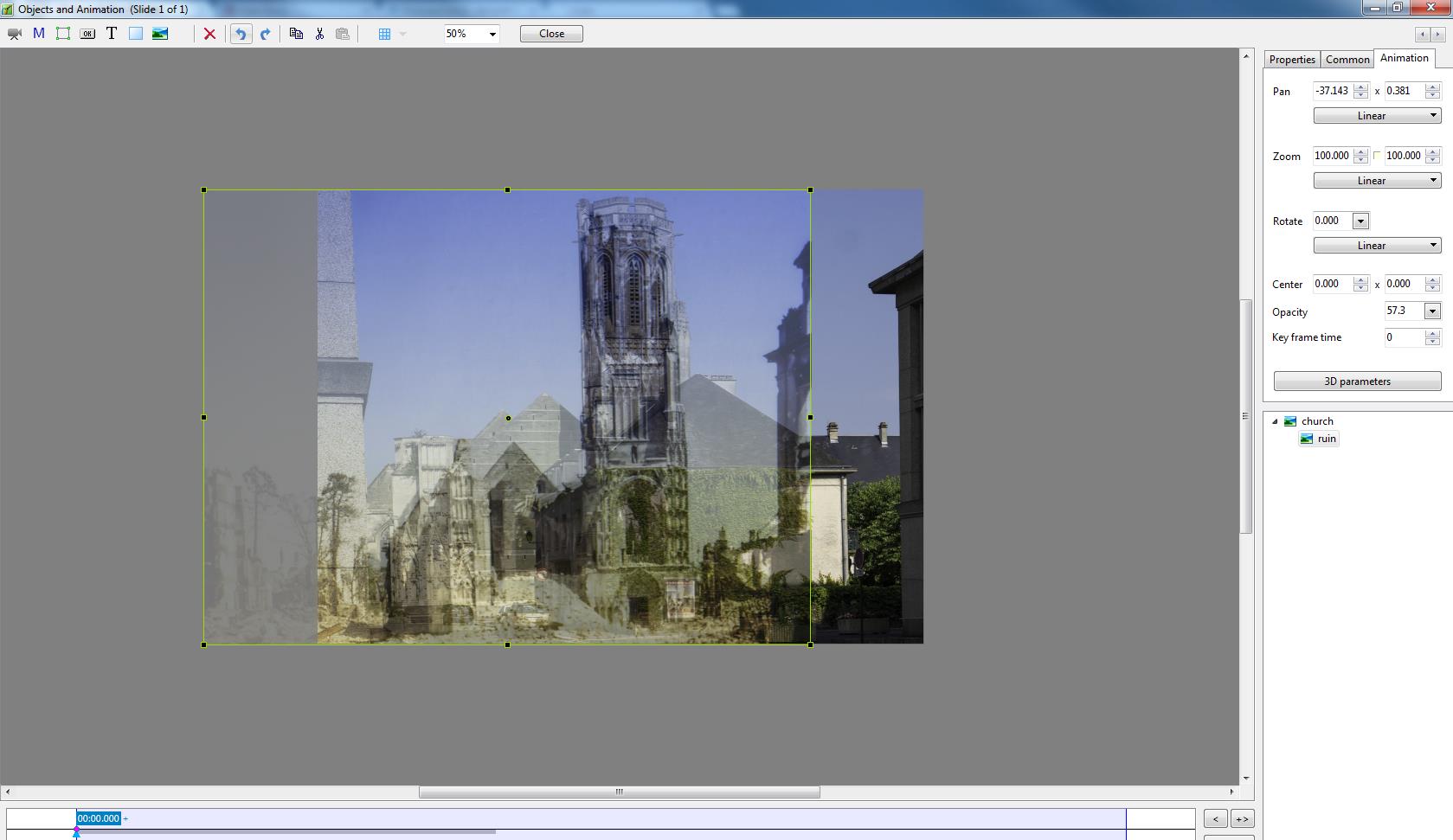1453x840 pixels.
Task: Add an image object from toolbar
Action: [160, 34]
